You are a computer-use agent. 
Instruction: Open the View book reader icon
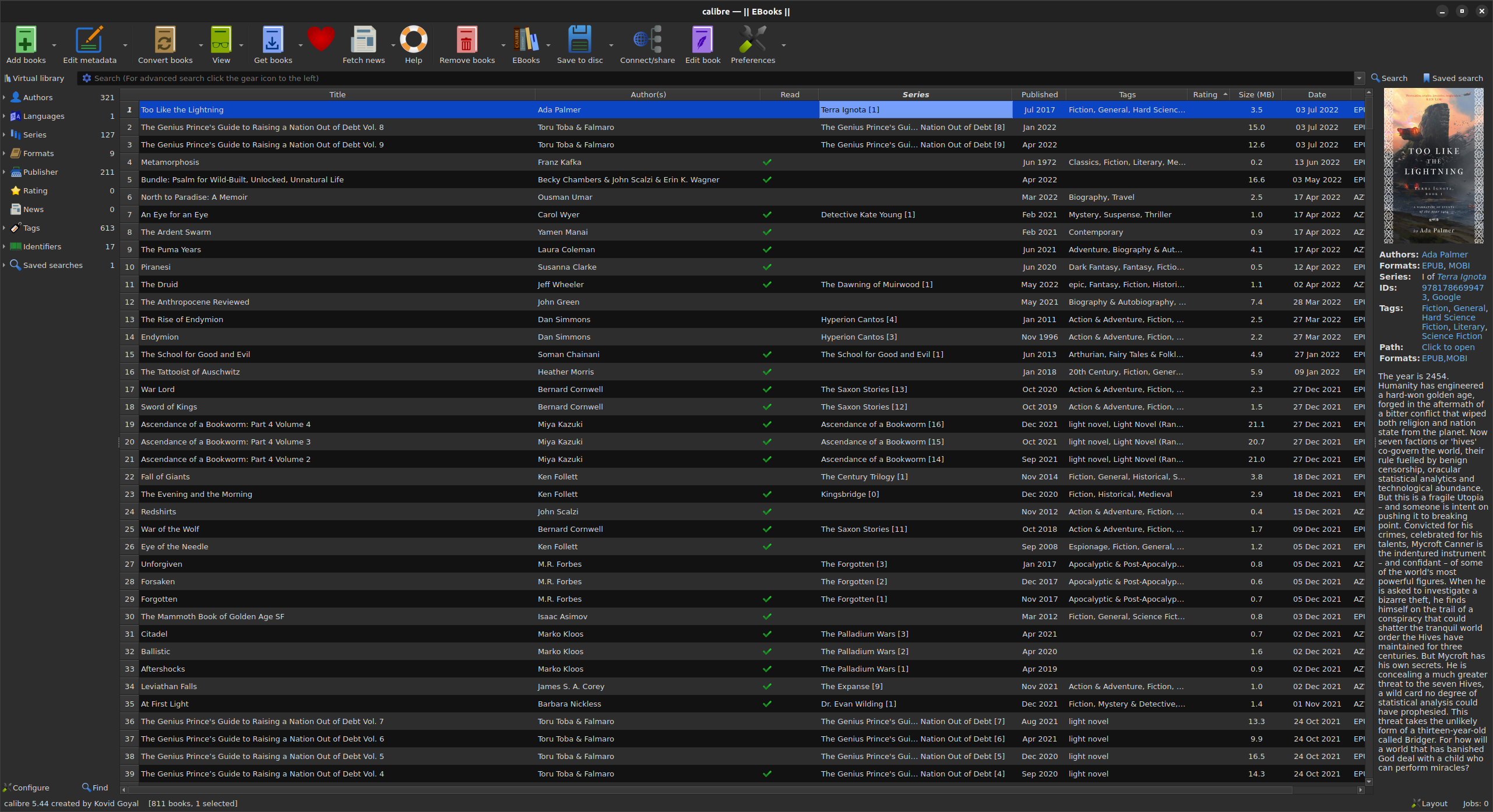(221, 40)
